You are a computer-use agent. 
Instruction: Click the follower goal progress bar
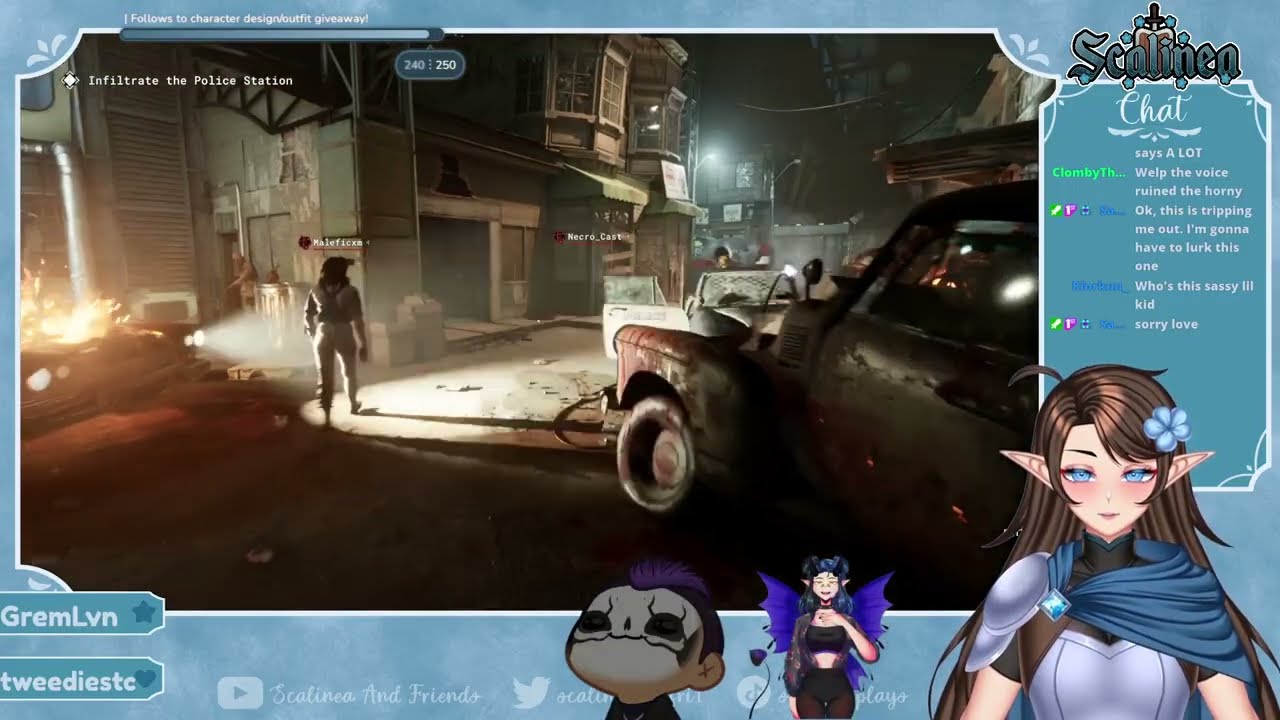281,34
